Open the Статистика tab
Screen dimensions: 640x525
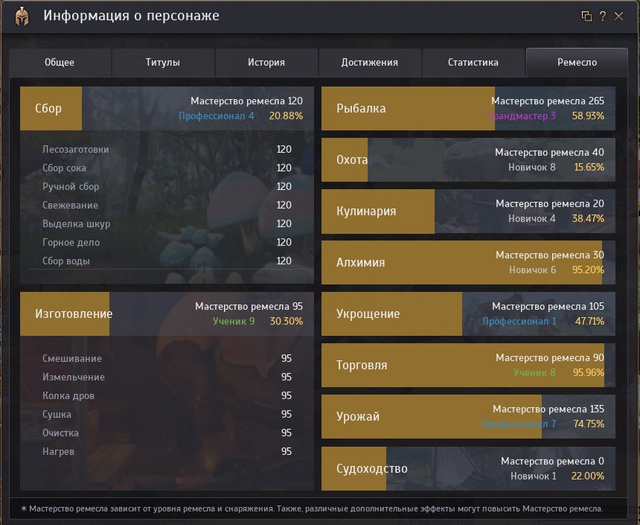pyautogui.click(x=473, y=62)
